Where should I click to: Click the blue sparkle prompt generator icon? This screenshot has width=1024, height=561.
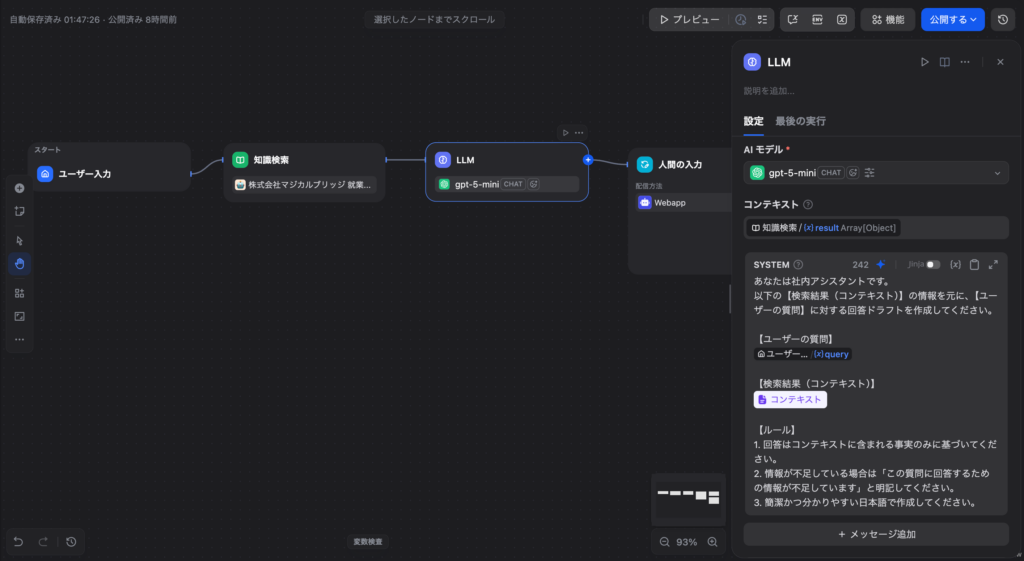coord(881,264)
